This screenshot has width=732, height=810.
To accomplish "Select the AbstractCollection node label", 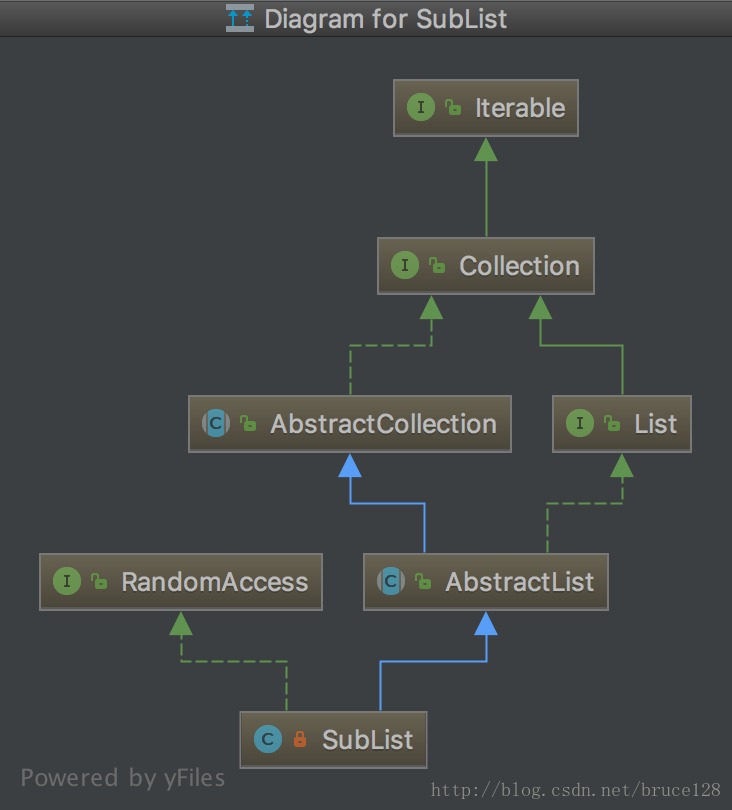I will coord(384,424).
